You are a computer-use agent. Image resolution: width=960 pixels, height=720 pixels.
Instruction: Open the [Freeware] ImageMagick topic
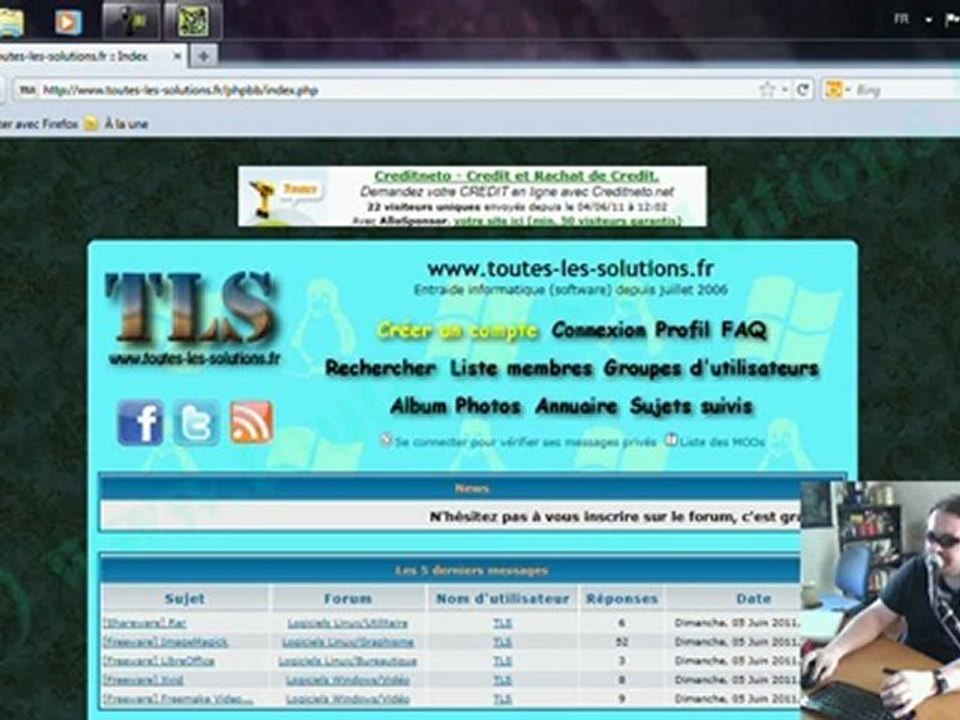(x=165, y=642)
